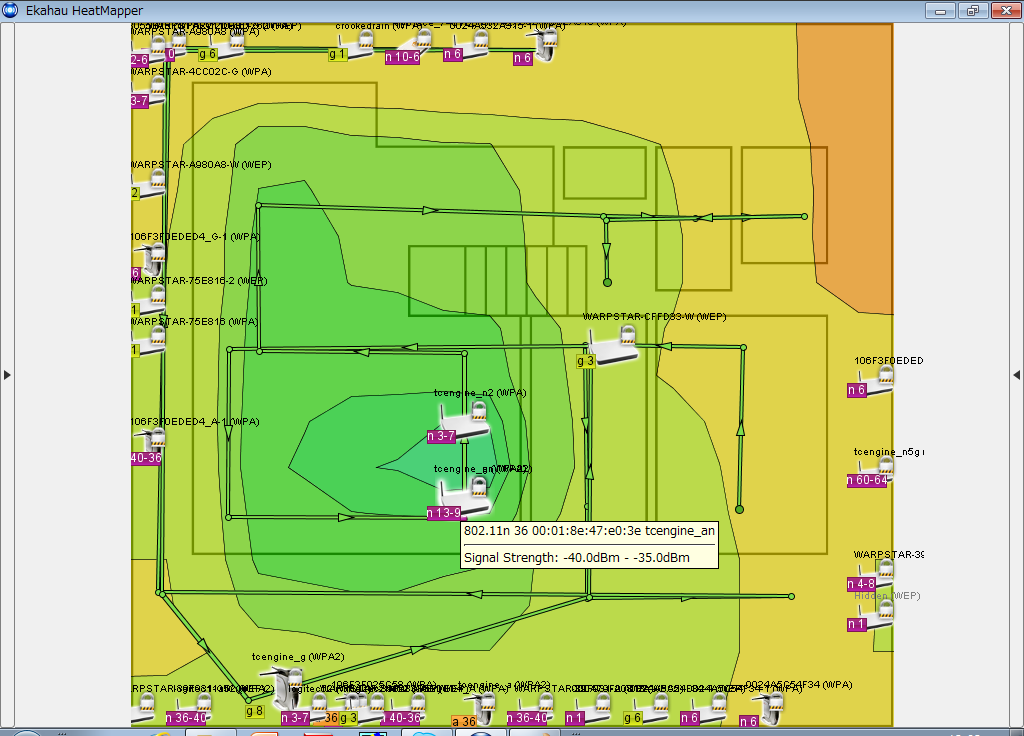Click the 'WARPSTAR-CFFD33-W (WEP)' network label
This screenshot has height=736, width=1024.
pyautogui.click(x=654, y=317)
